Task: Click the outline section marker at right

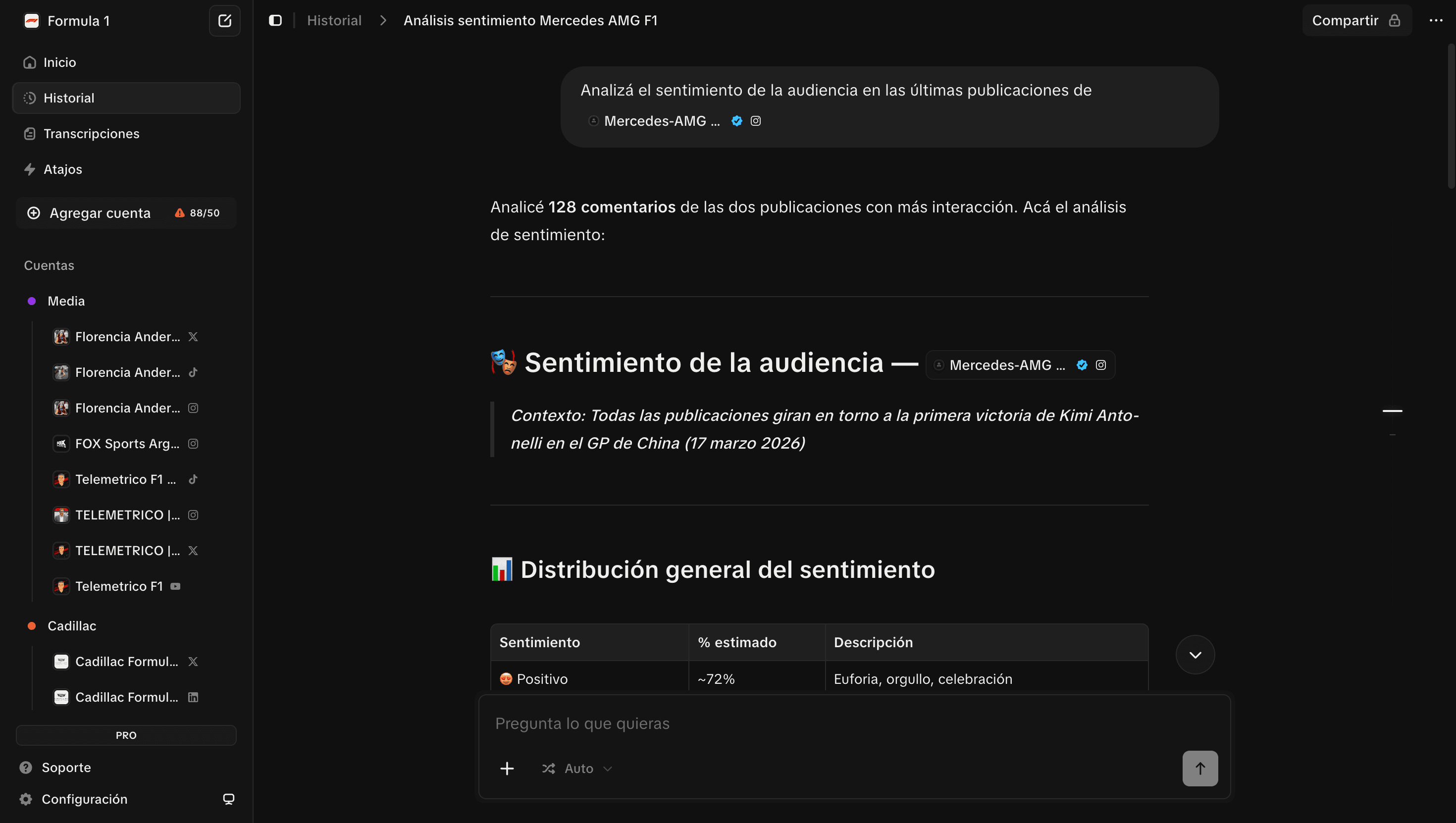Action: (x=1392, y=411)
